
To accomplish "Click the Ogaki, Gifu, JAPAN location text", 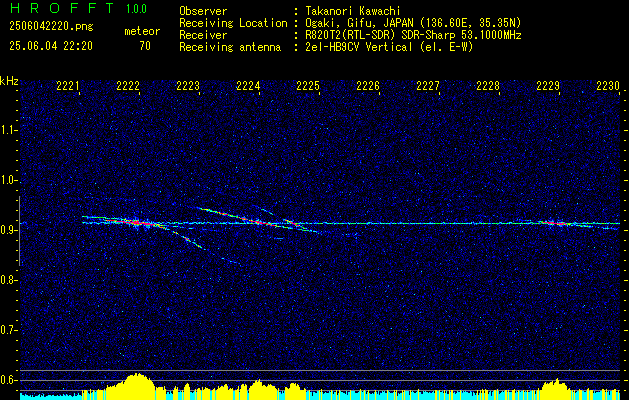I will [x=413, y=23].
